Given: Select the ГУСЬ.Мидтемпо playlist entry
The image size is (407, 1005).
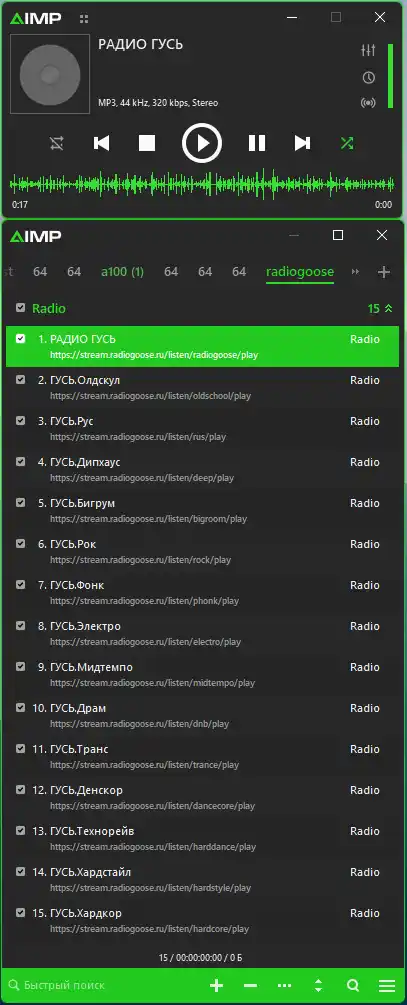Looking at the screenshot, I should [203, 674].
